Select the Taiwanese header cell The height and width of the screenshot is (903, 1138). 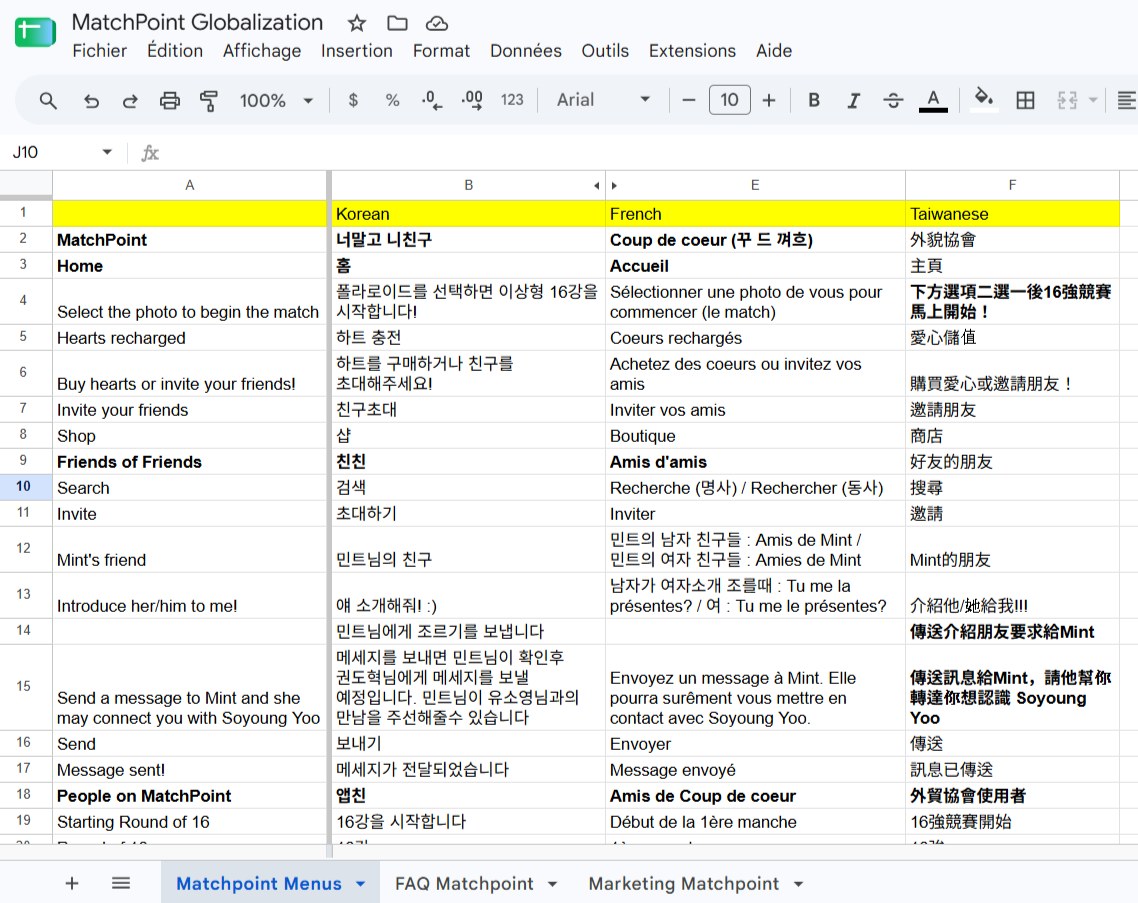point(1012,214)
